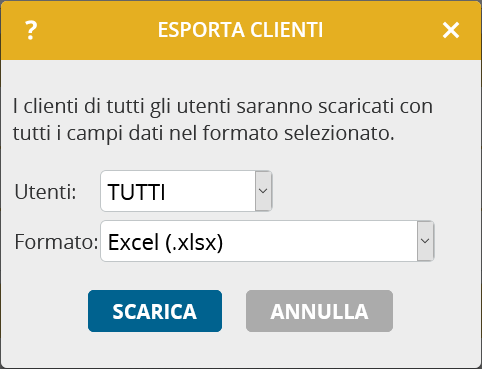The image size is (482, 369).
Task: Show help using the white ? icon
Action: coord(31,30)
